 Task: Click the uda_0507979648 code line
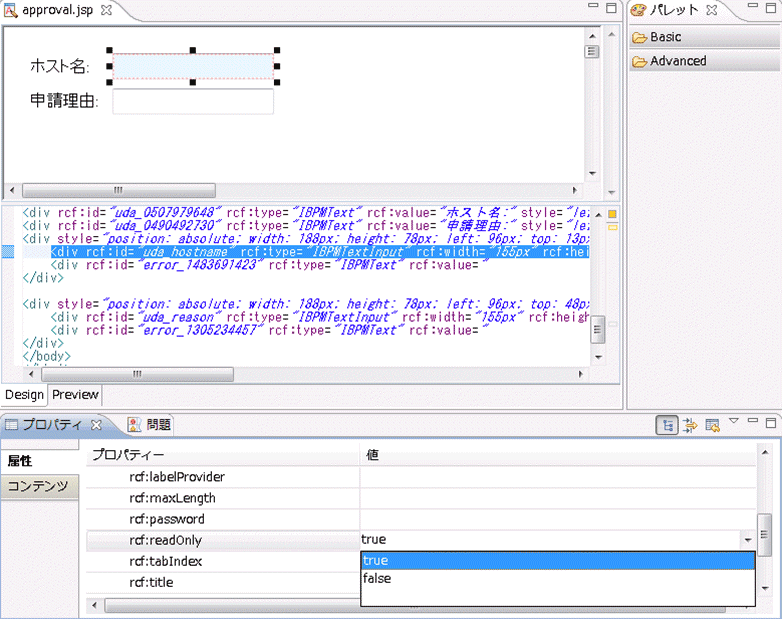[x=306, y=212]
